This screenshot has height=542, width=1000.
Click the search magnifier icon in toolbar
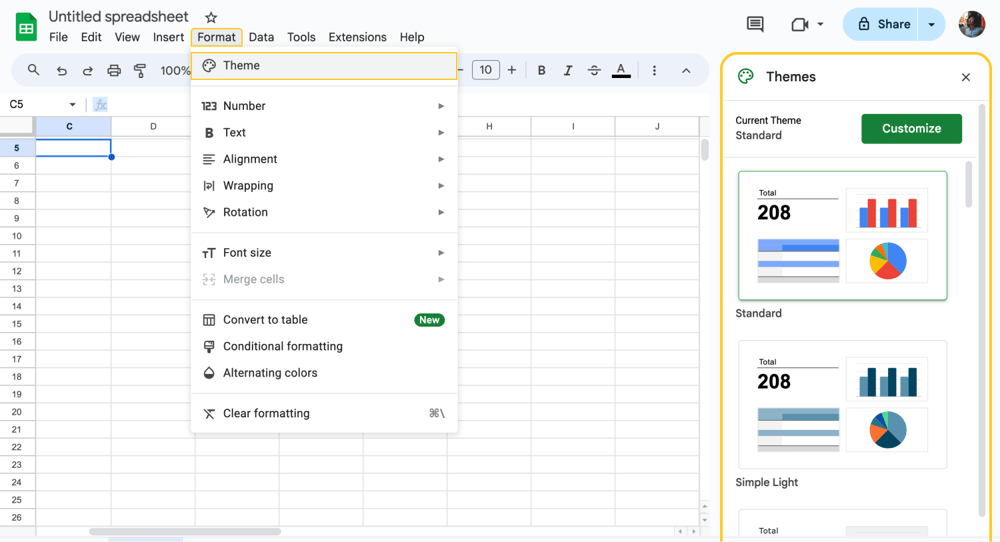[33, 70]
